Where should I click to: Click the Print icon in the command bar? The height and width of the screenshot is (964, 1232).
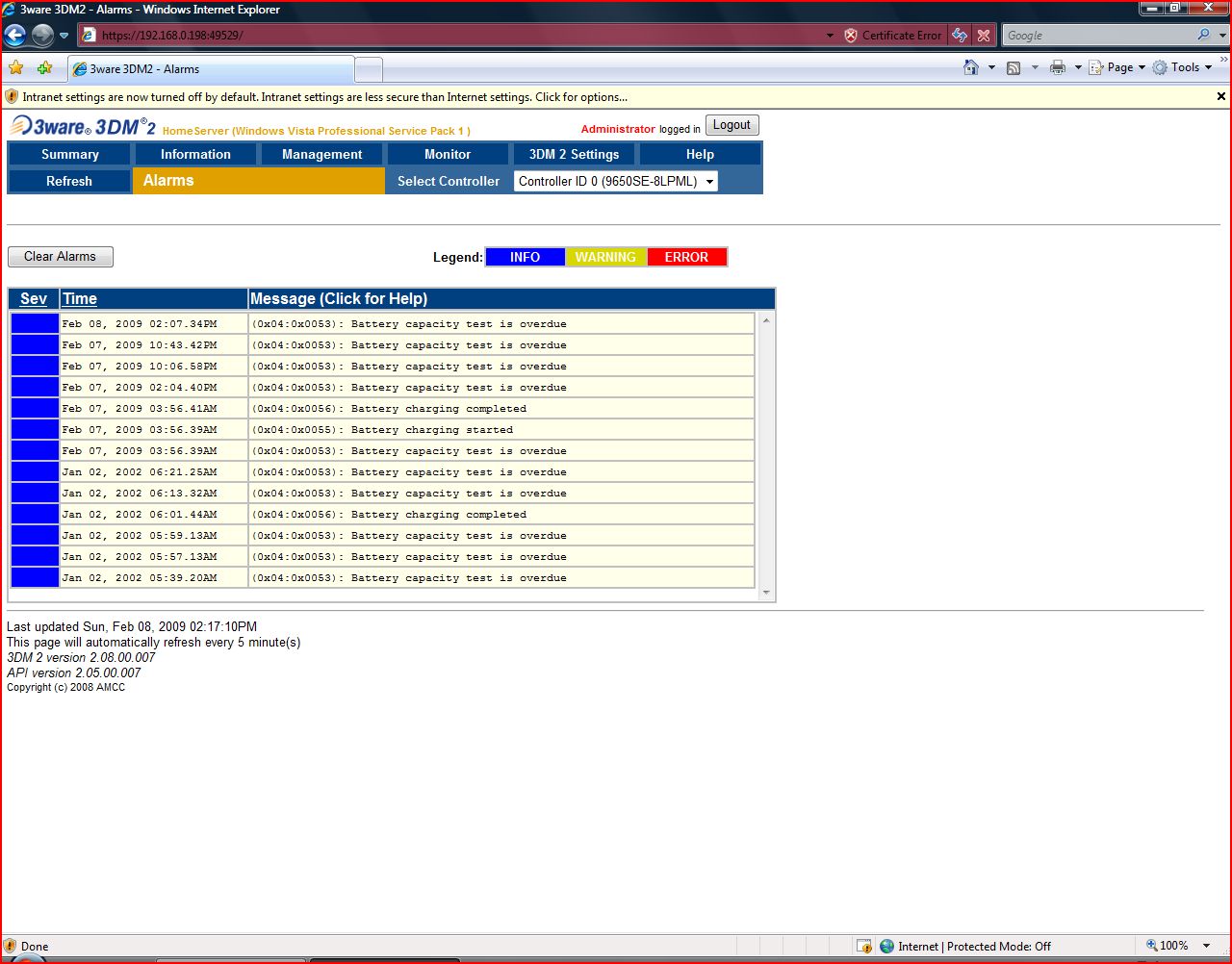coord(1058,67)
